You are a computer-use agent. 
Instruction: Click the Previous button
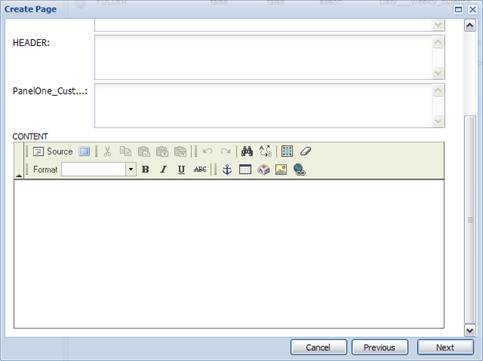pos(380,347)
